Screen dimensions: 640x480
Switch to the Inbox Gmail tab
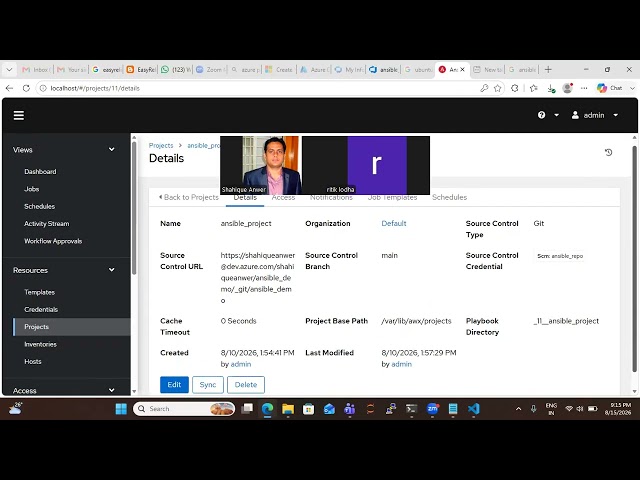coord(36,70)
